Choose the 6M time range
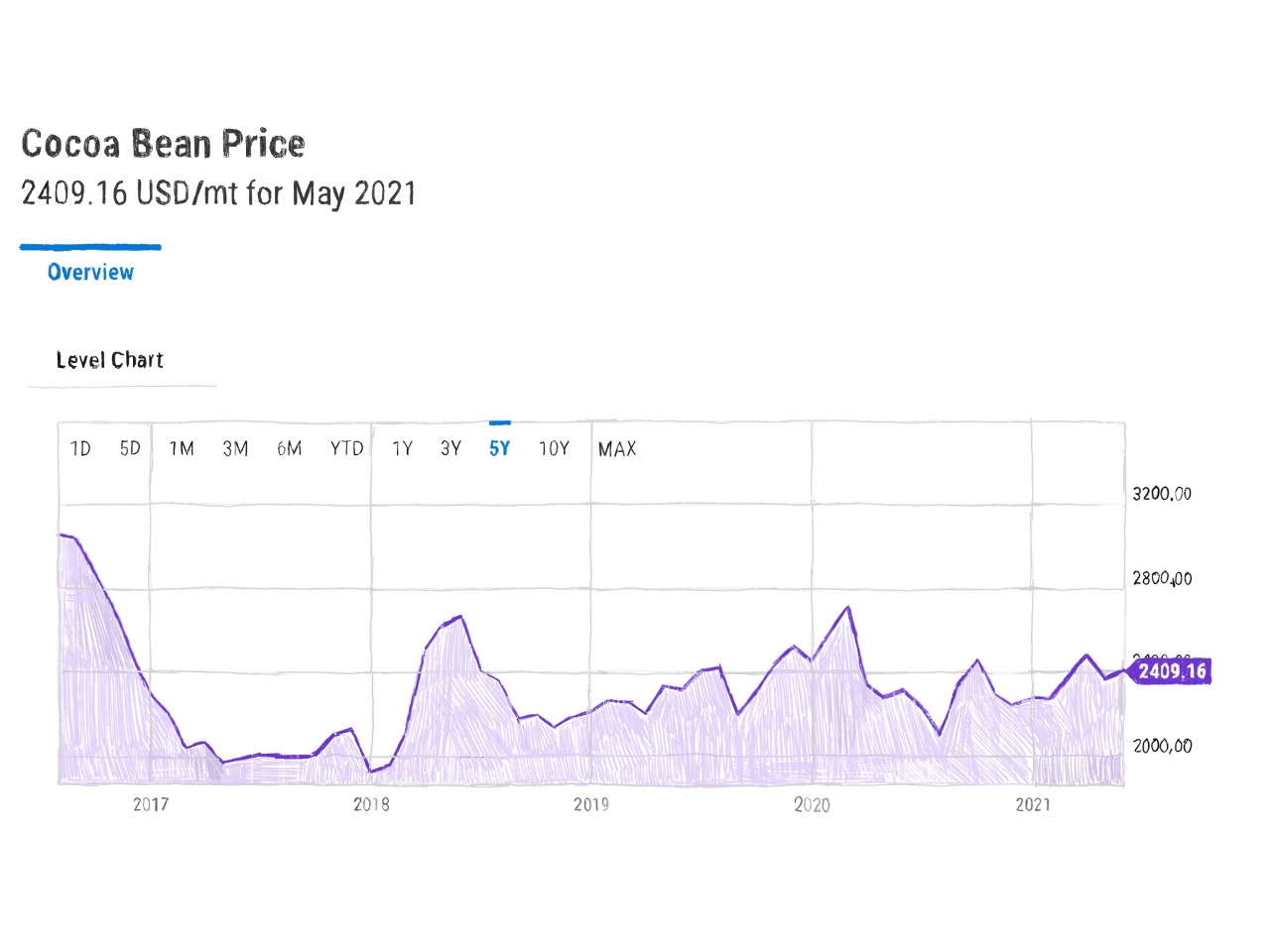The width and height of the screenshot is (1270, 952). tap(289, 449)
